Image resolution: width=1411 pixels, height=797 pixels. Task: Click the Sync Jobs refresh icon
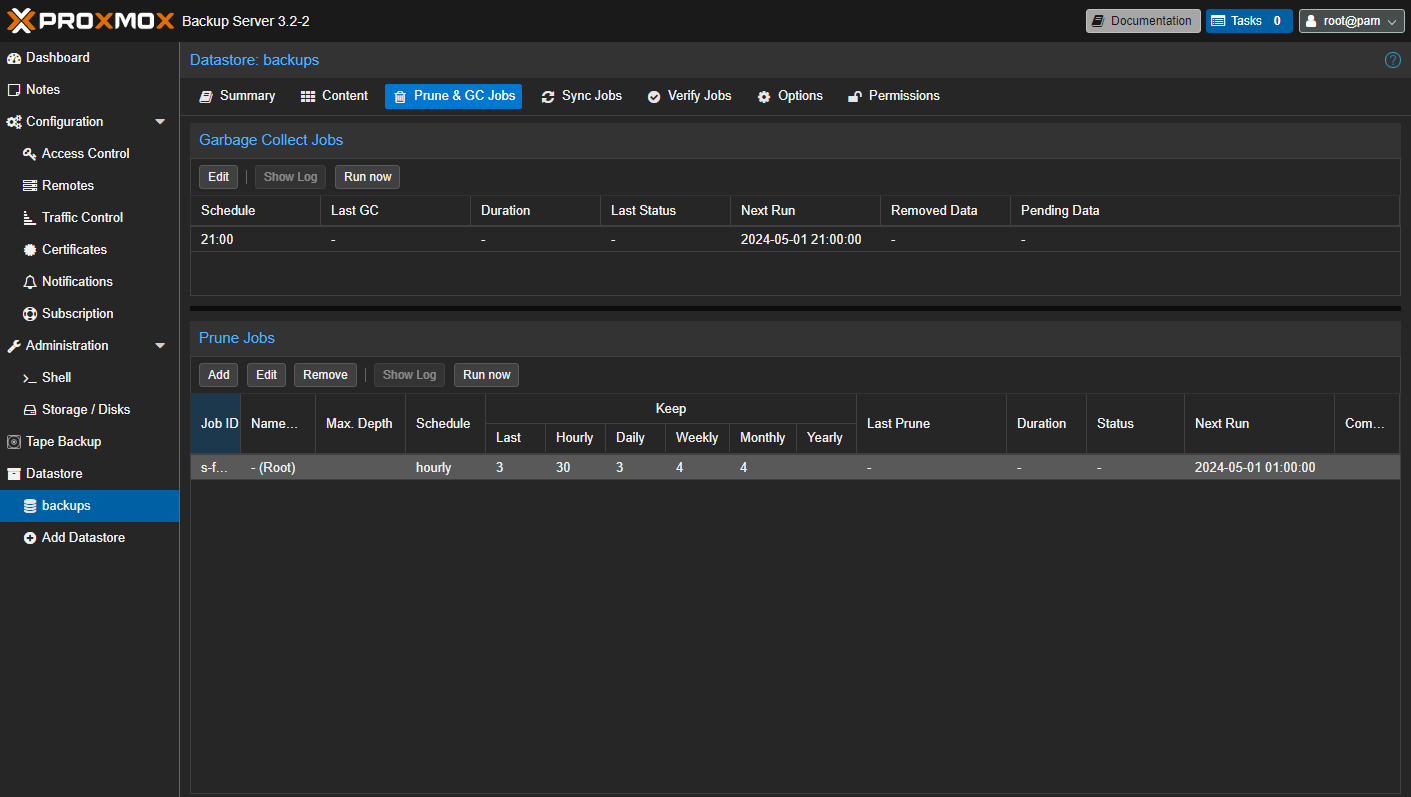[548, 97]
